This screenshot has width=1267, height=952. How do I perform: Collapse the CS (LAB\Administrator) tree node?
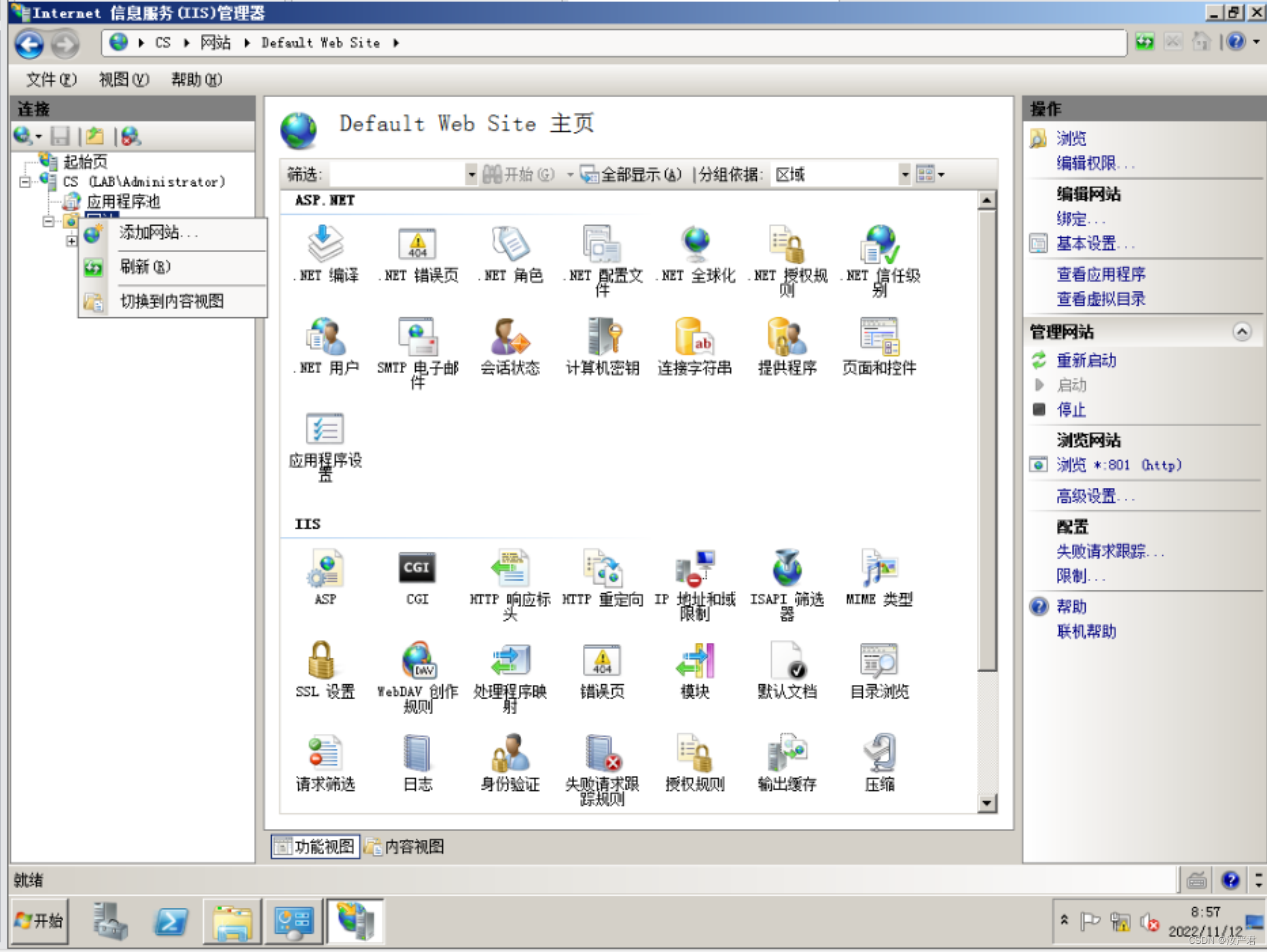(25, 181)
